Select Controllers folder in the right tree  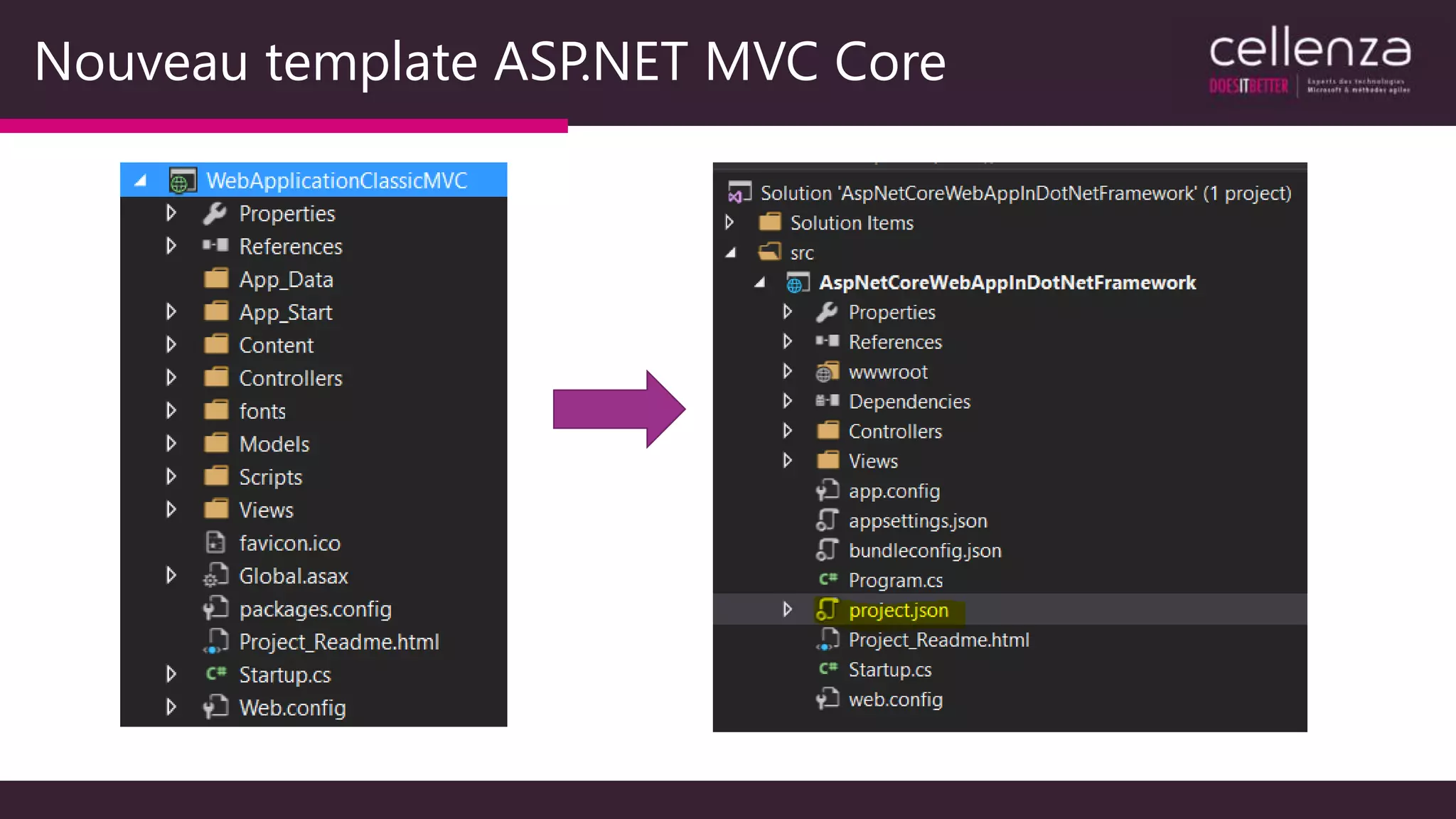click(895, 431)
